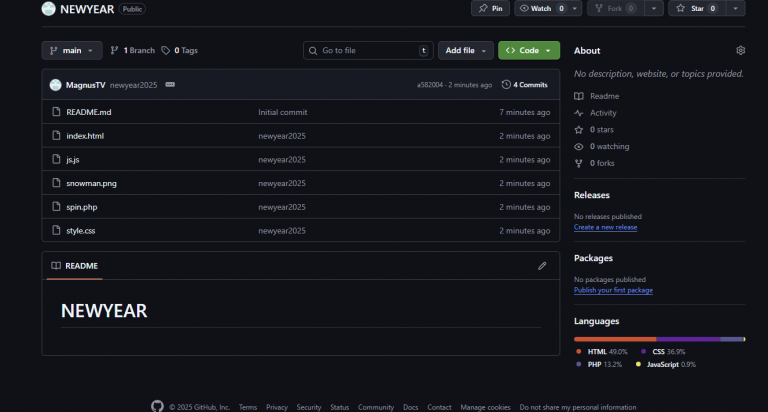Click the purple CSS segment of language bar

688,339
